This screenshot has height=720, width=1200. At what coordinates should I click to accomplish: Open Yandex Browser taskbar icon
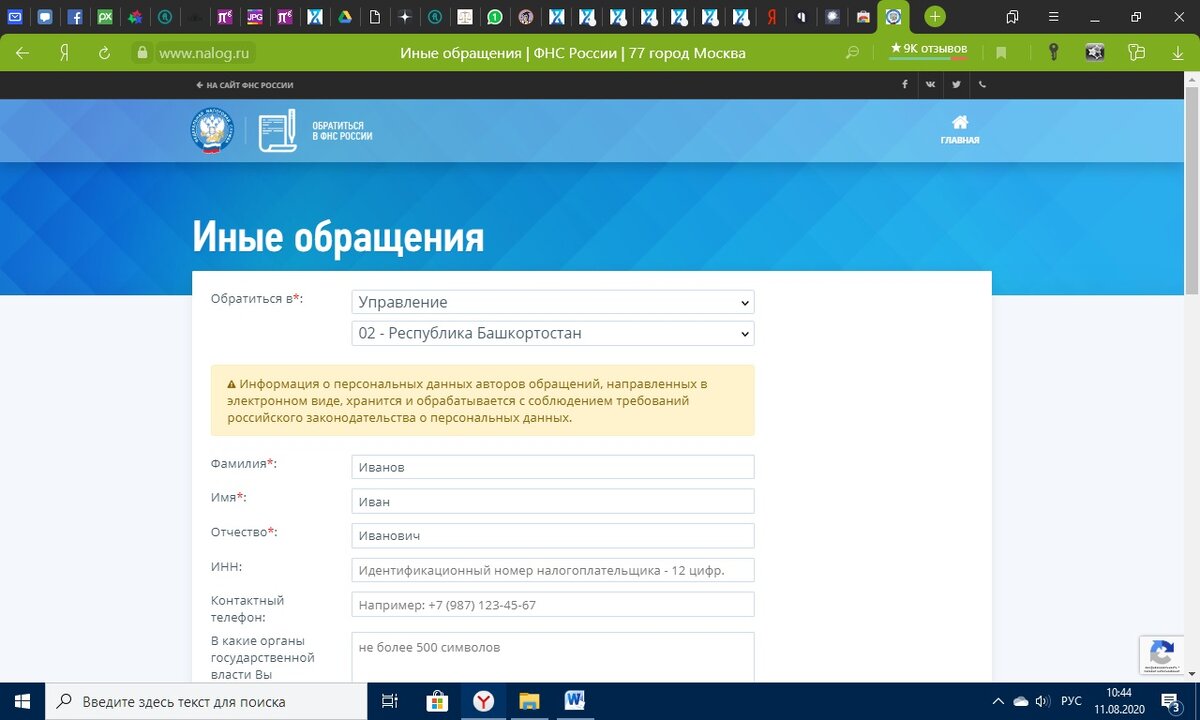483,701
